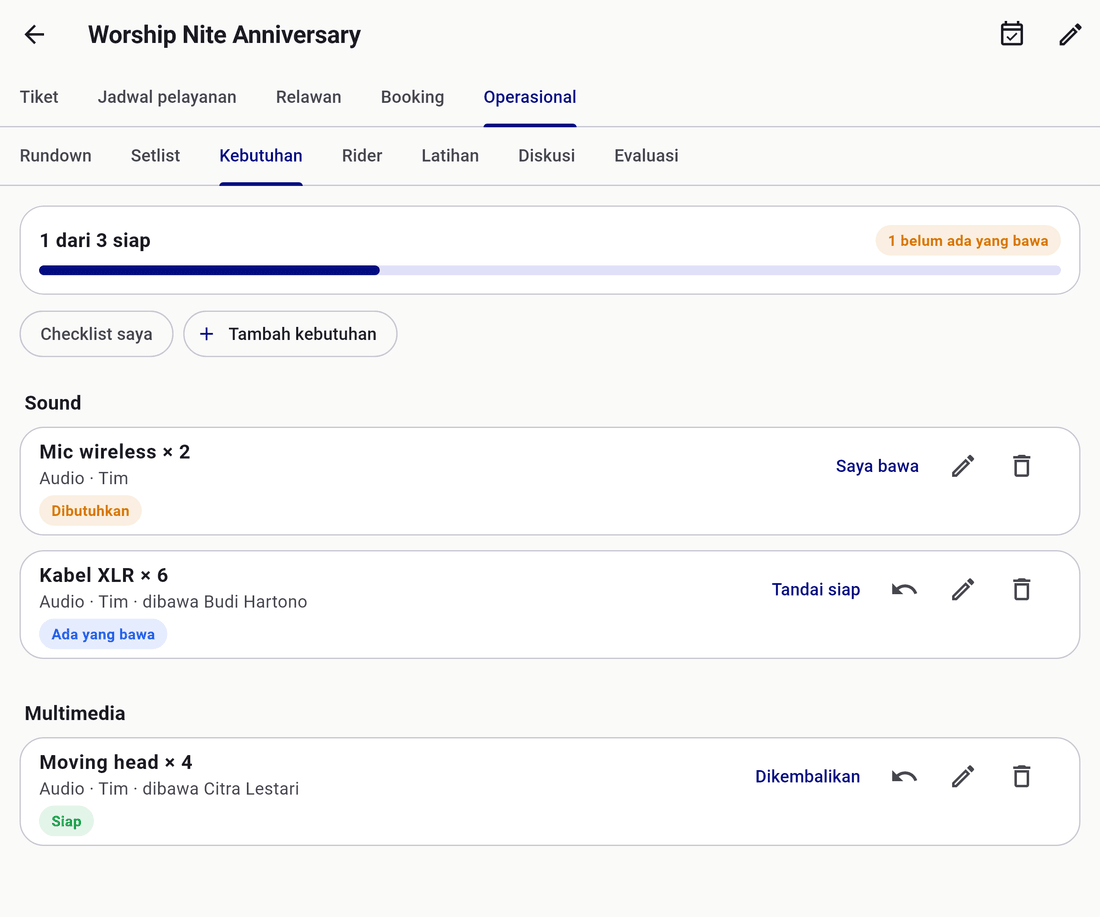Delete the Kabel XLR item
The height and width of the screenshot is (917, 1100).
point(1022,589)
